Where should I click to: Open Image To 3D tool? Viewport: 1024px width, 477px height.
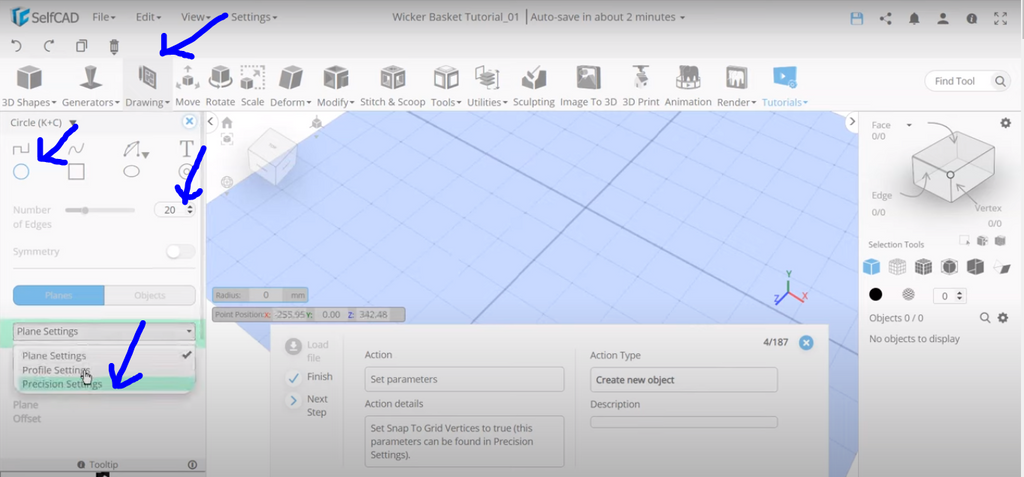588,86
